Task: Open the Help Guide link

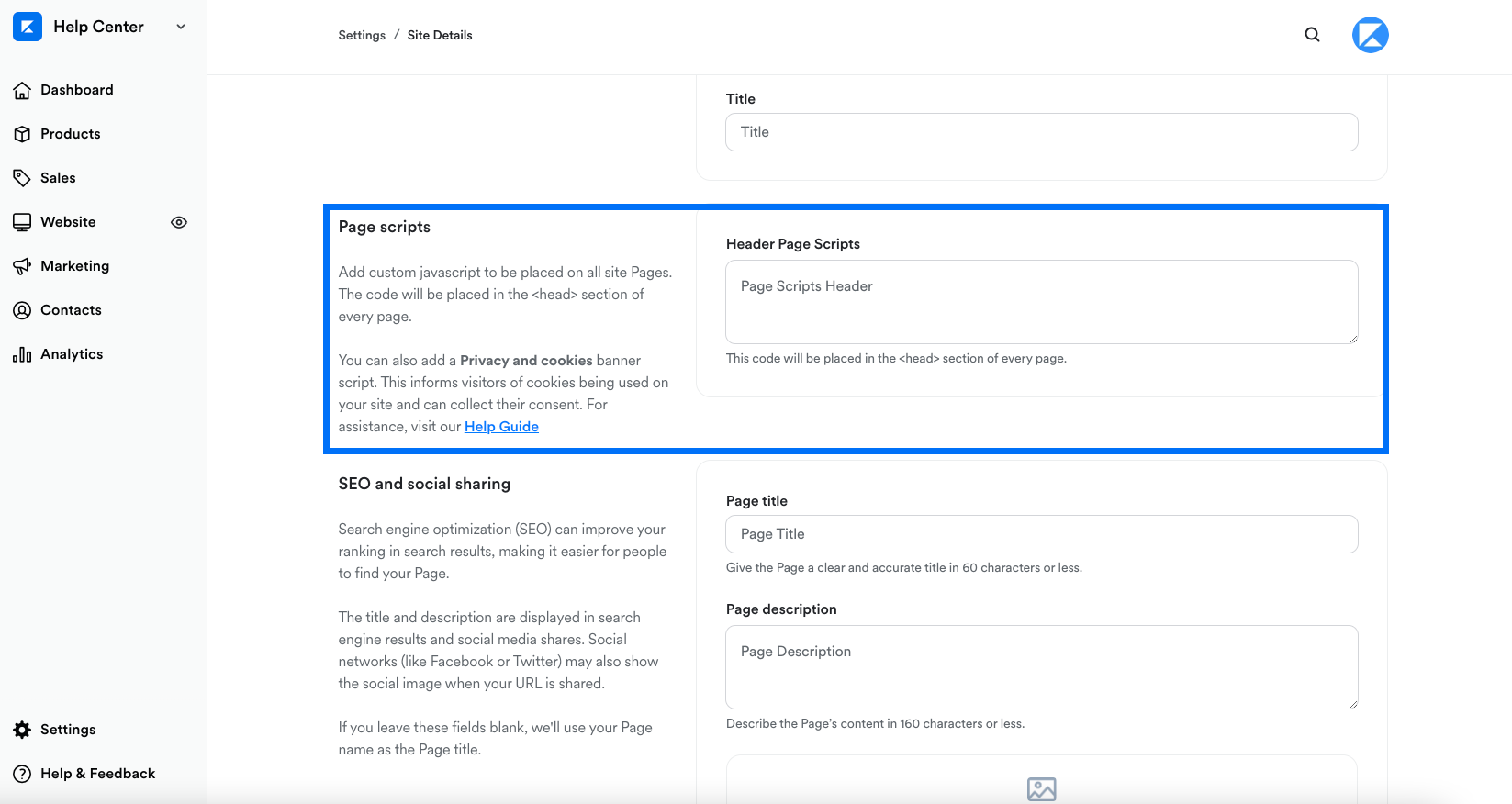Action: pyautogui.click(x=501, y=427)
